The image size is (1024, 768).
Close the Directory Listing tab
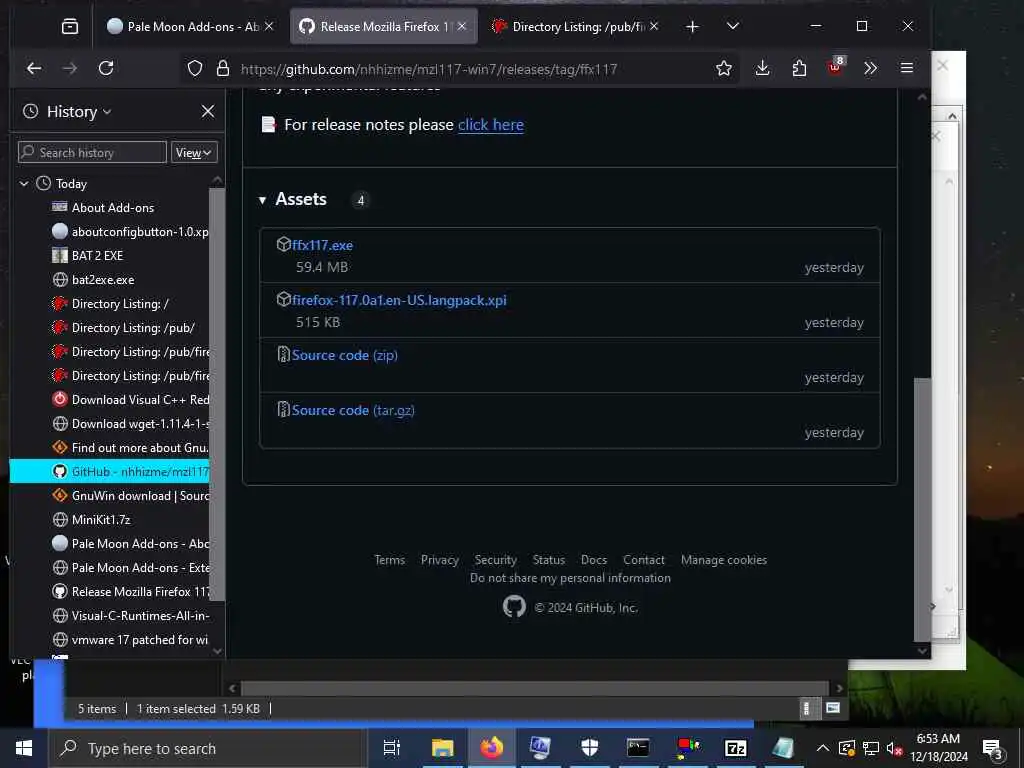tap(654, 27)
